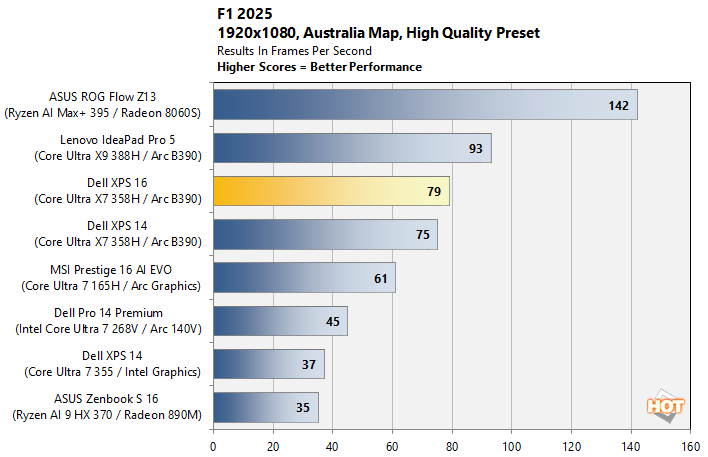
Task: Click the ASUS Zenbook S 16 bar
Action: pyautogui.click(x=266, y=407)
